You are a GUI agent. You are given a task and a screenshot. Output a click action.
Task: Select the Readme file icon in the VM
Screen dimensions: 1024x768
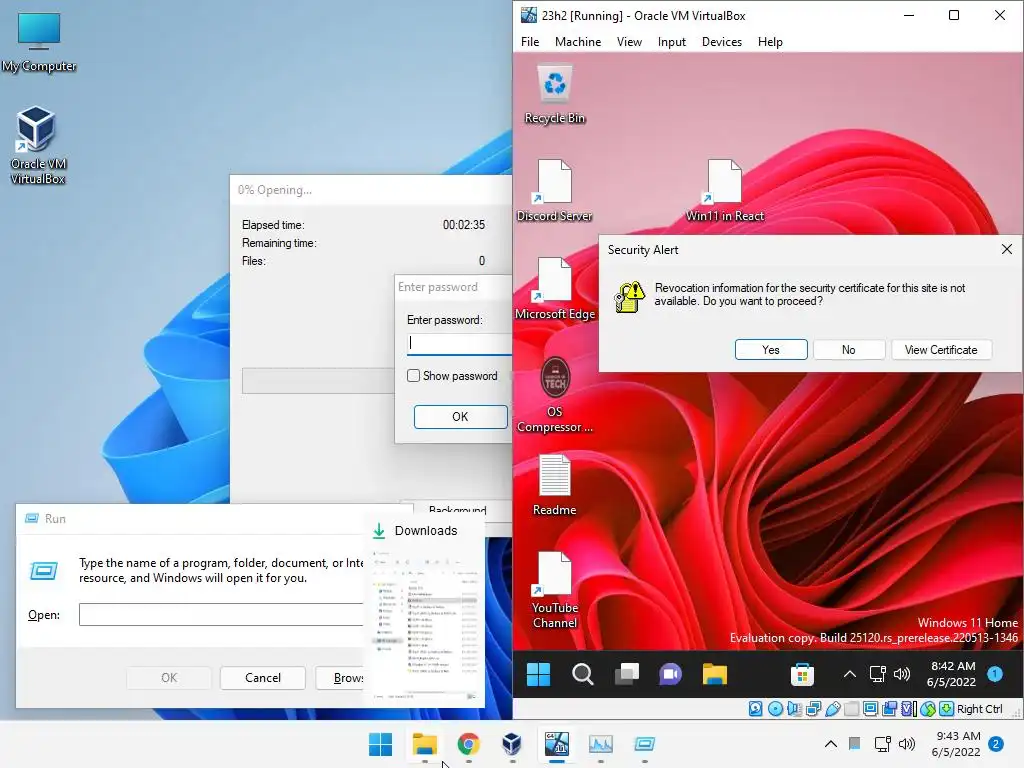(x=554, y=485)
